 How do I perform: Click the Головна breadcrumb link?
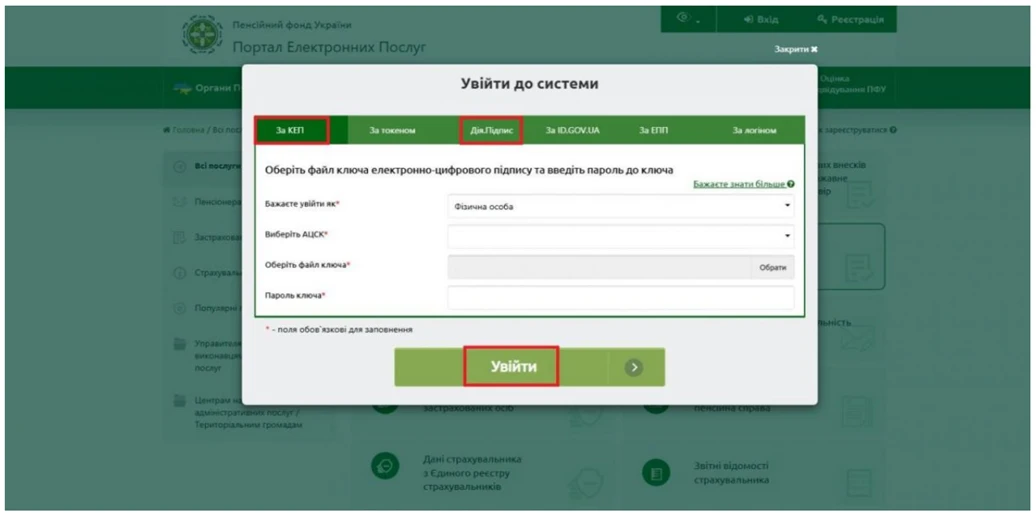(183, 130)
